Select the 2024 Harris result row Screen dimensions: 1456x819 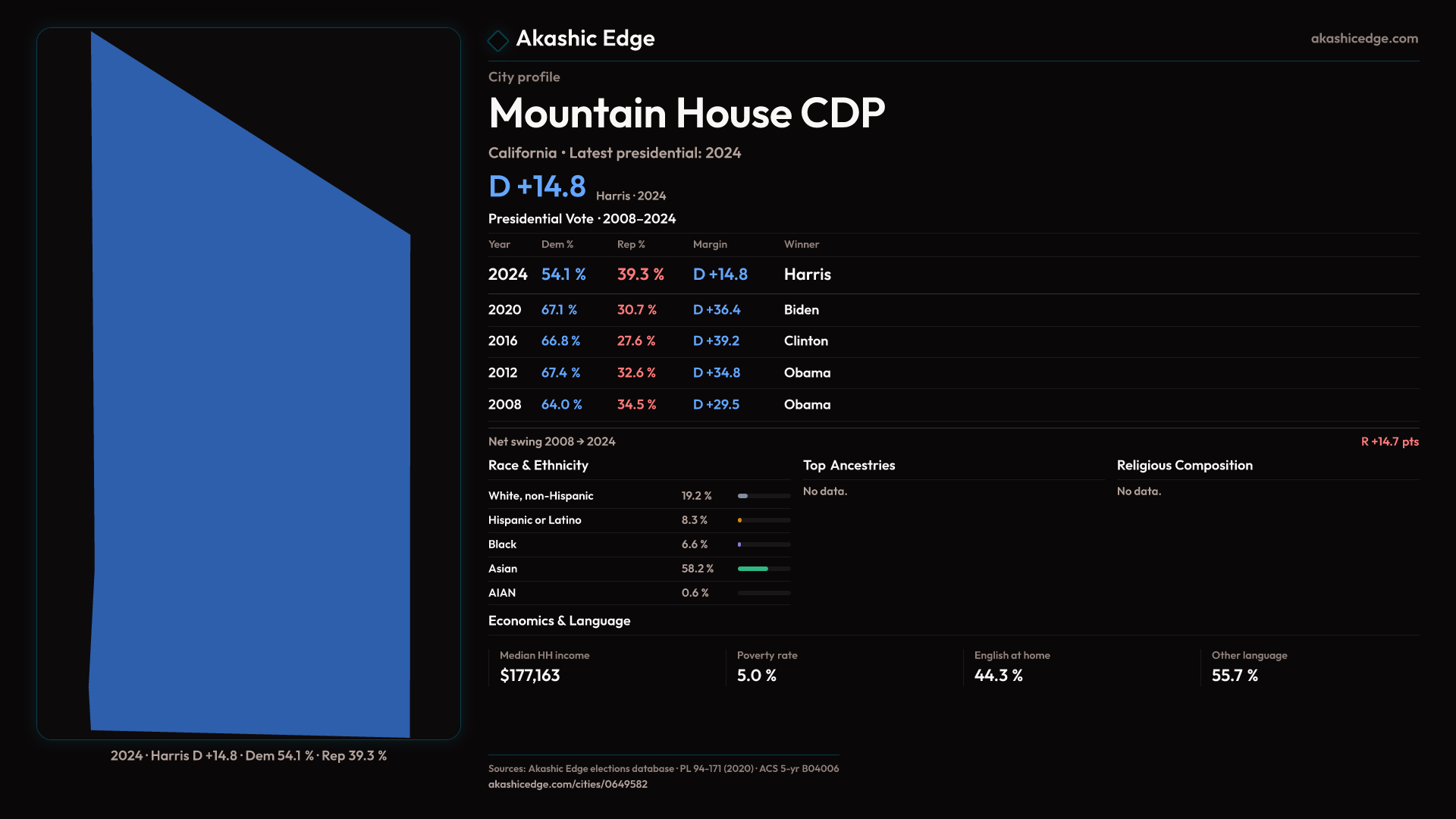coord(660,275)
